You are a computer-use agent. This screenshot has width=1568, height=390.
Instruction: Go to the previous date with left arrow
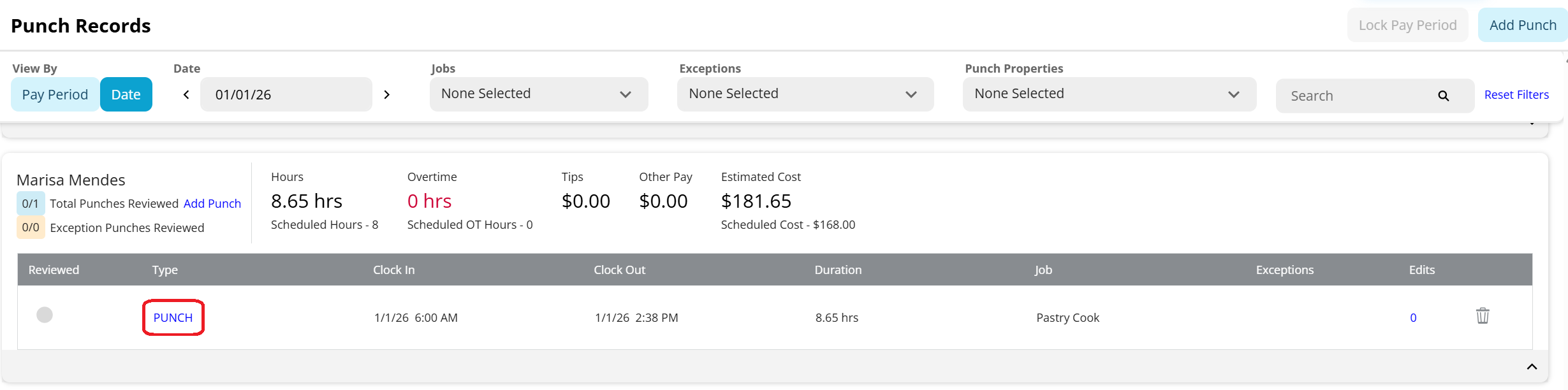pyautogui.click(x=186, y=95)
